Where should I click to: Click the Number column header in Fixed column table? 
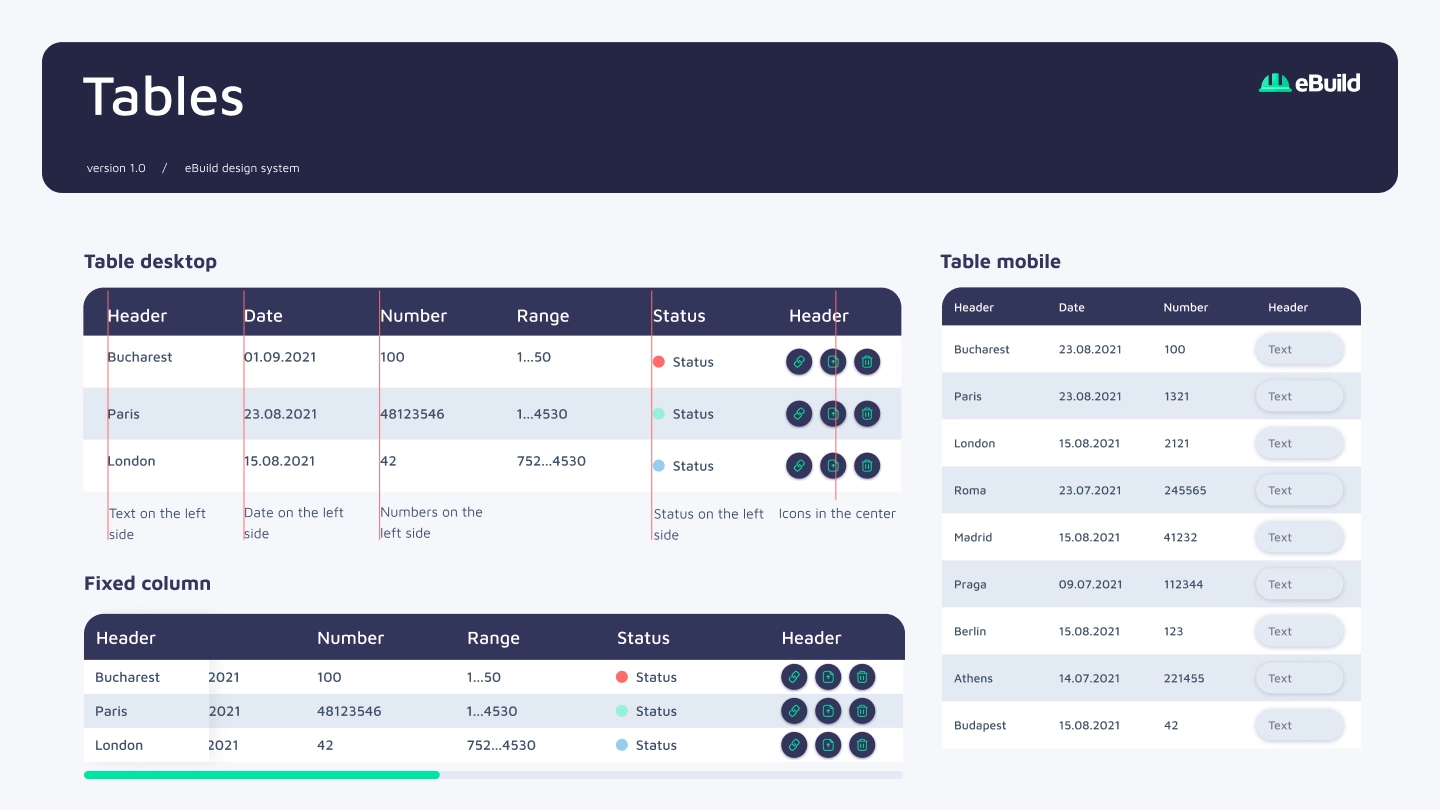pyautogui.click(x=350, y=638)
